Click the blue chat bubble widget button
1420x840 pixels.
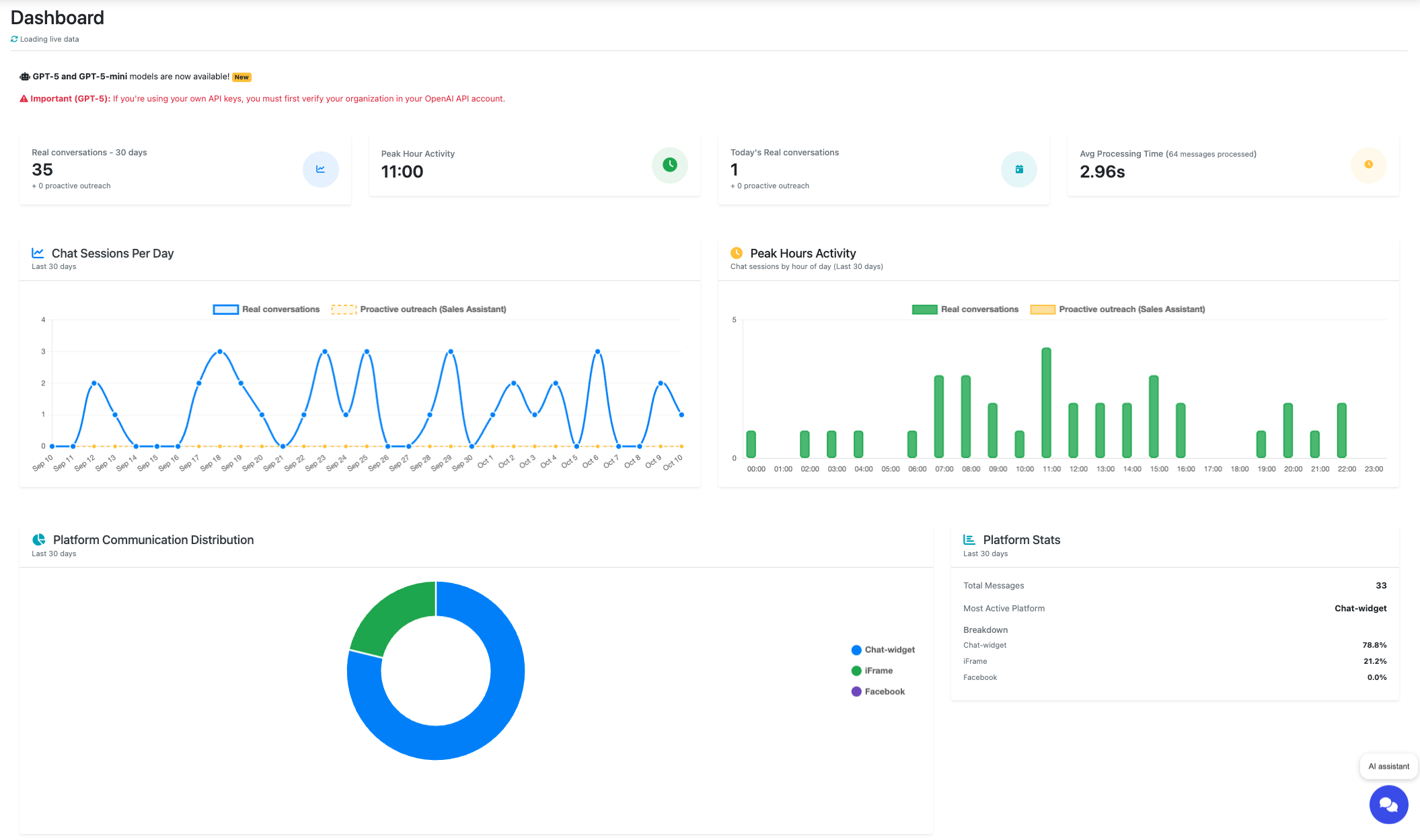point(1388,804)
